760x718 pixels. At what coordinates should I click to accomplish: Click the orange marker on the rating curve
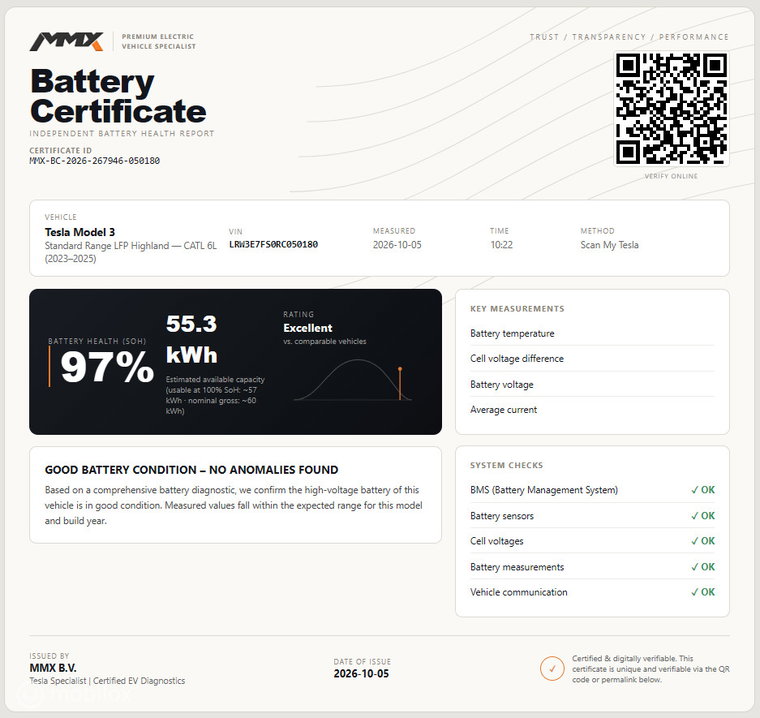coord(400,383)
